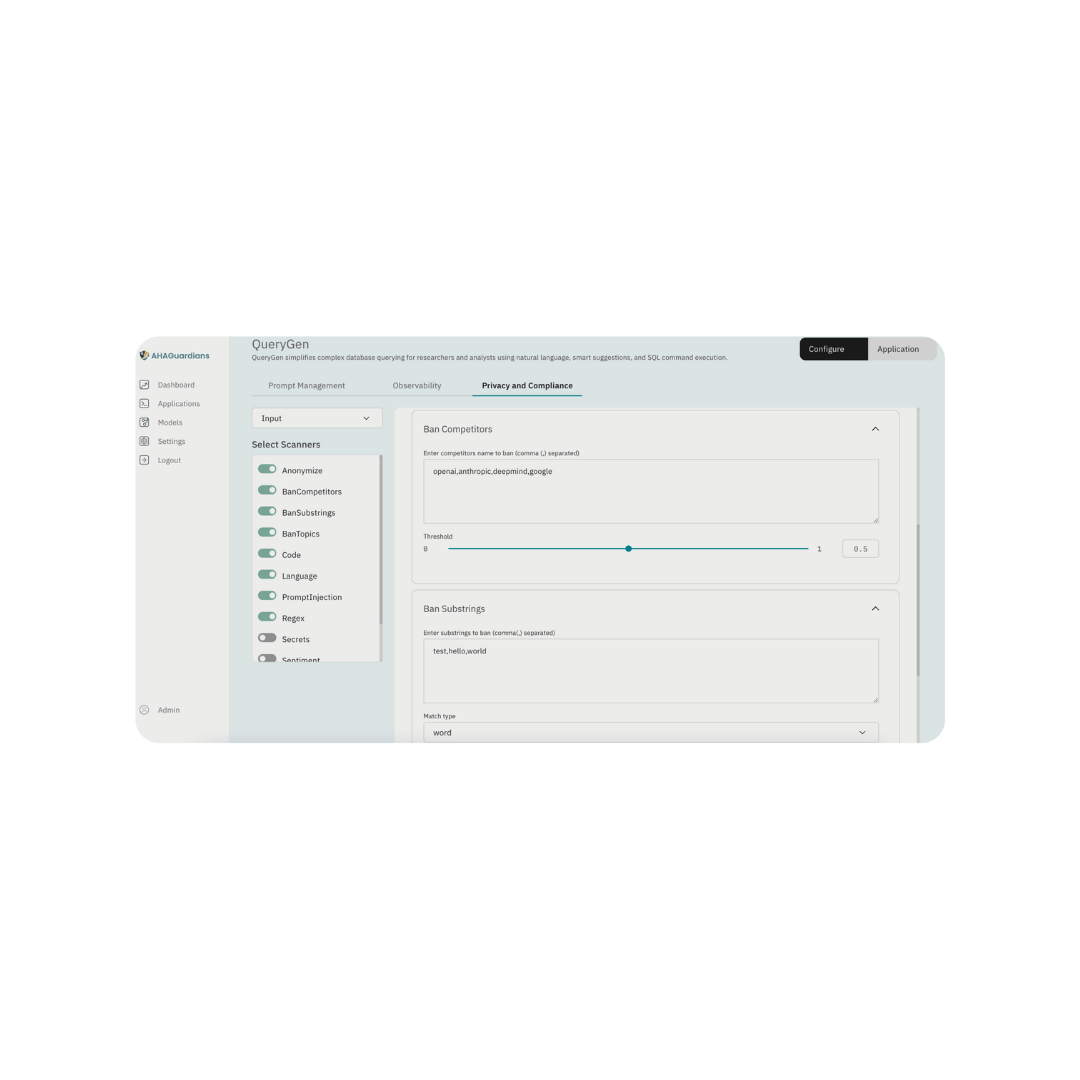Click the AHAGuardians logo
Screen dimensions: 1080x1080
[x=174, y=355]
